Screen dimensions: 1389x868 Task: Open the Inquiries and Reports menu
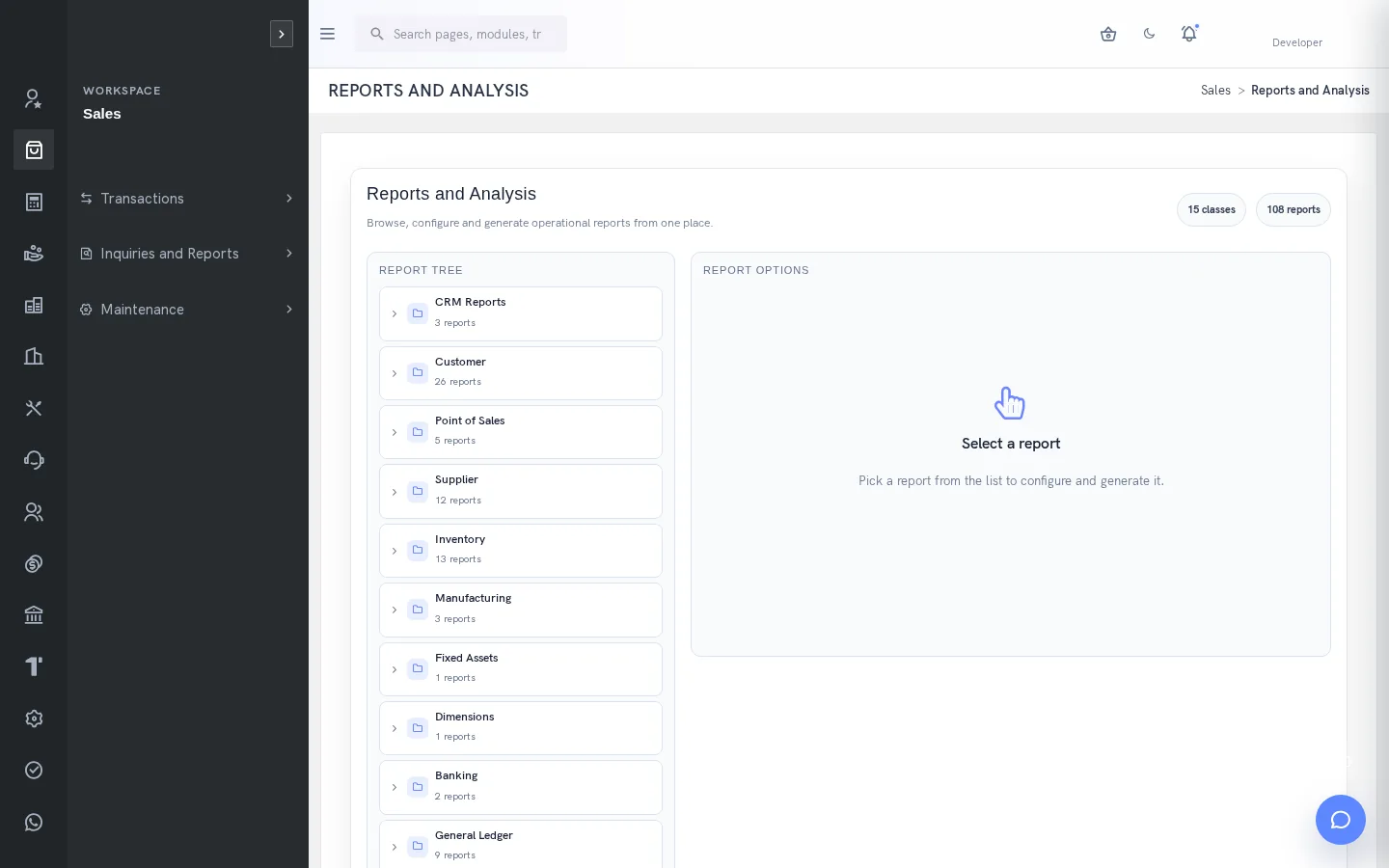188,254
